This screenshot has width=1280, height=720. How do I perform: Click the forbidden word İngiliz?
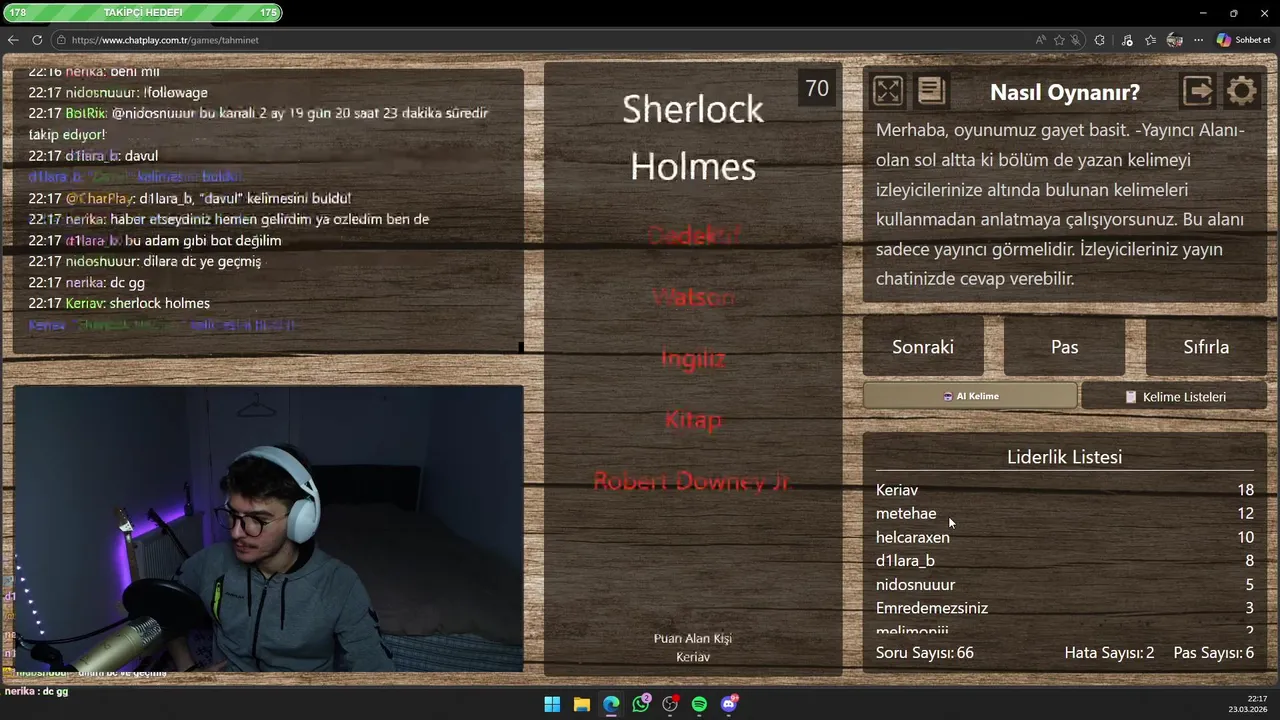point(693,358)
